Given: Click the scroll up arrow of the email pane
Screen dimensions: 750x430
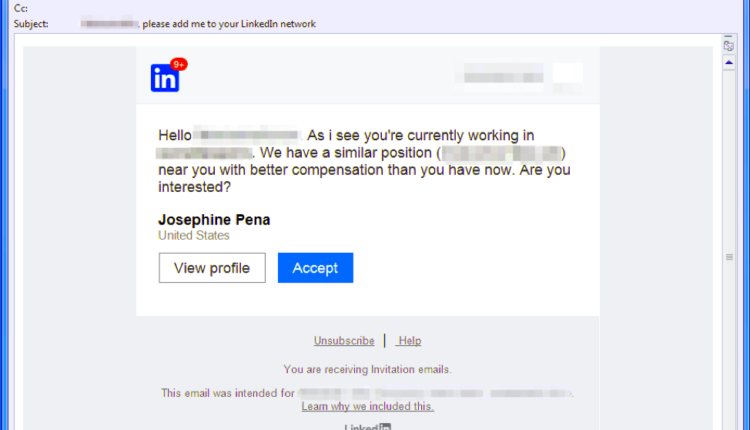Looking at the screenshot, I should pyautogui.click(x=729, y=63).
